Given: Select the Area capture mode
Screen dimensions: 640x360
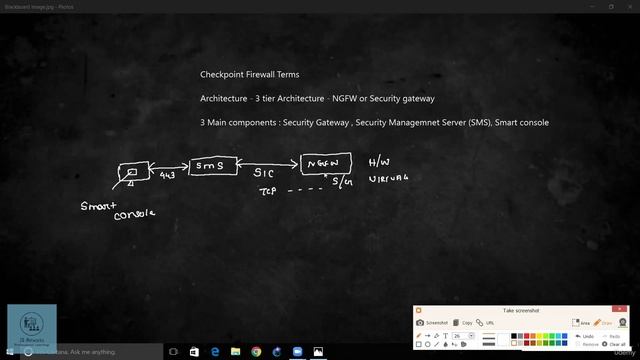Looking at the screenshot, I should coord(580,323).
